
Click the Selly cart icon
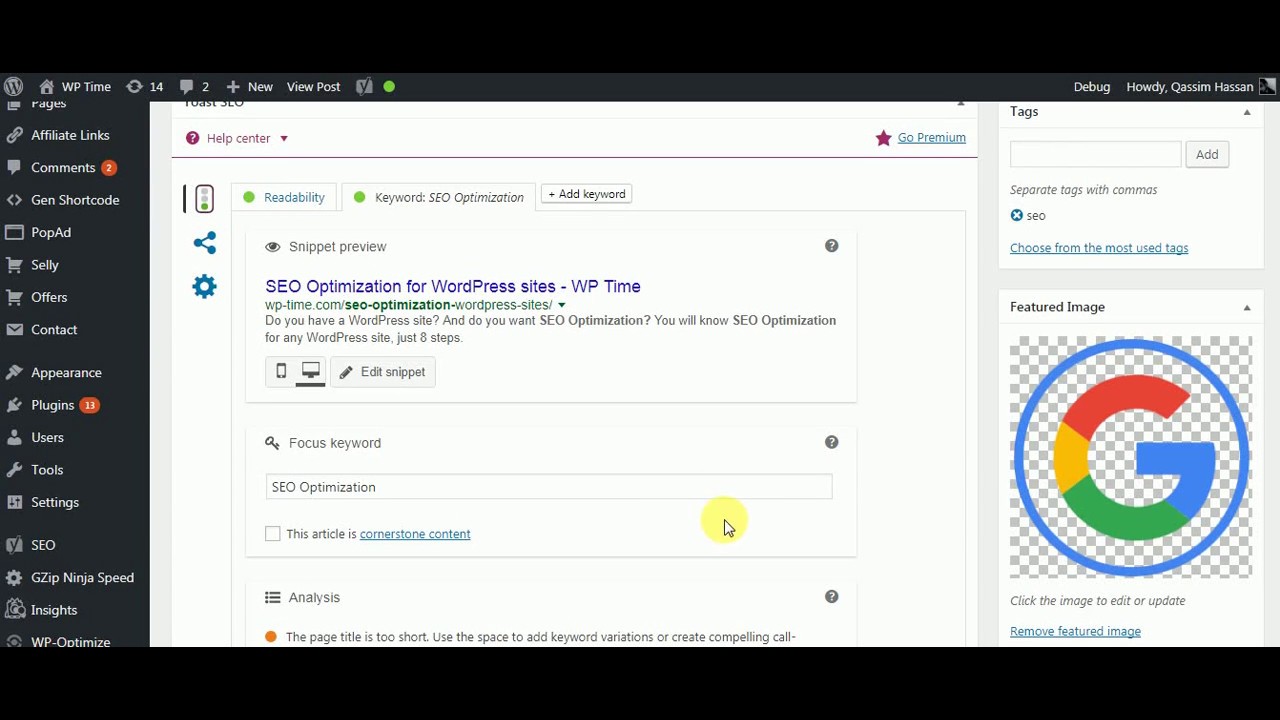pyautogui.click(x=14, y=265)
